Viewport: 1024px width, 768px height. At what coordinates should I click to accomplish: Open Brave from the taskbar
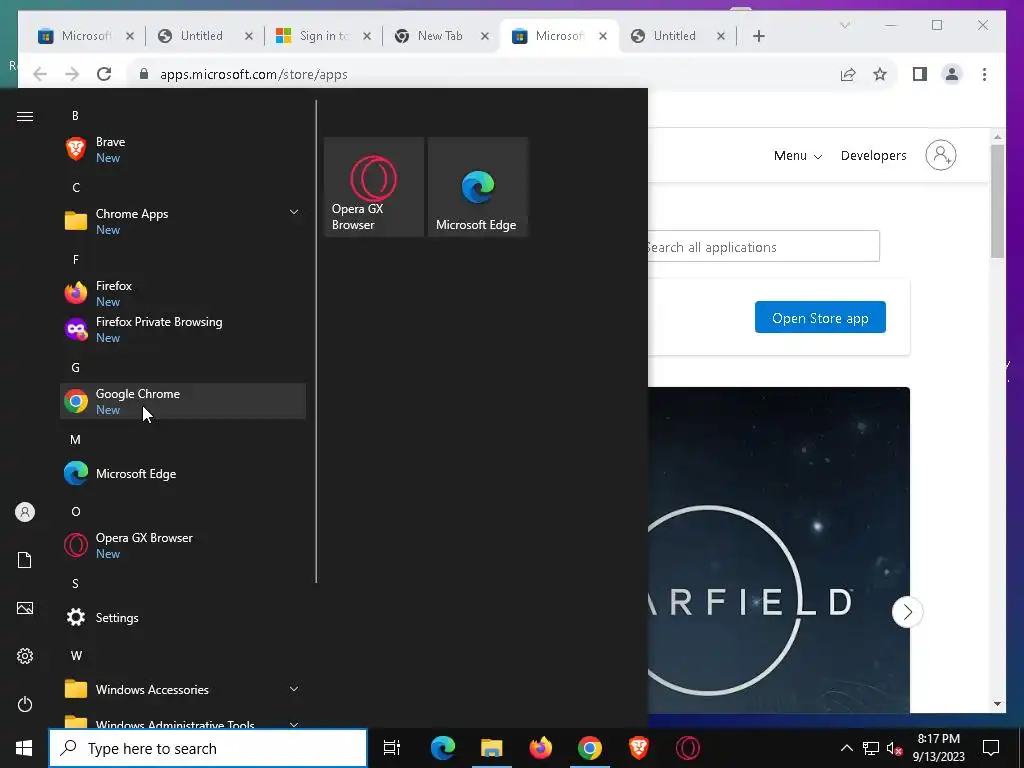(x=639, y=748)
